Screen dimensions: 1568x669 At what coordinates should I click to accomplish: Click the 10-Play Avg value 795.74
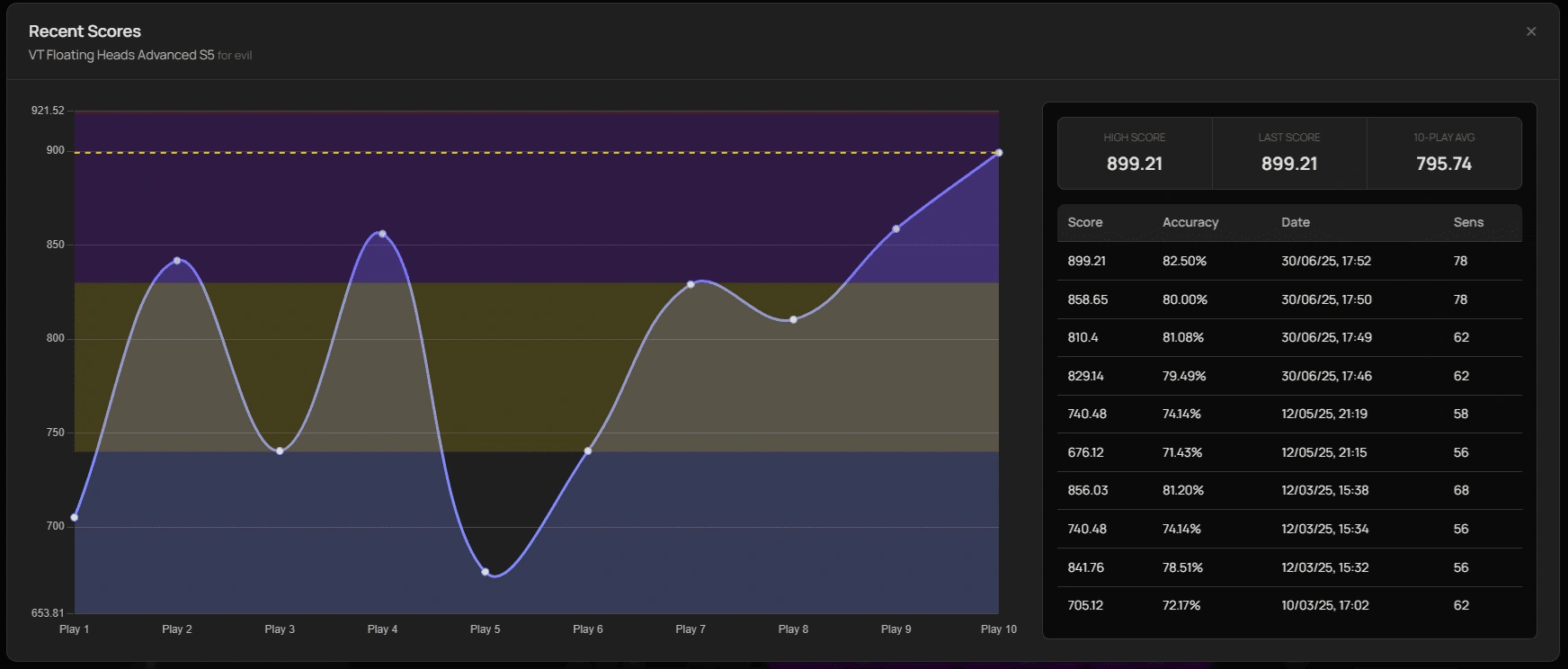[1444, 164]
